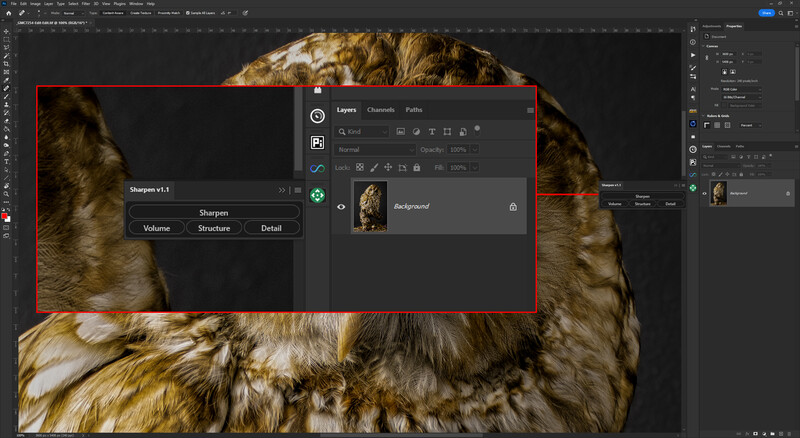Hide the Background layer in enlarged inset

341,207
